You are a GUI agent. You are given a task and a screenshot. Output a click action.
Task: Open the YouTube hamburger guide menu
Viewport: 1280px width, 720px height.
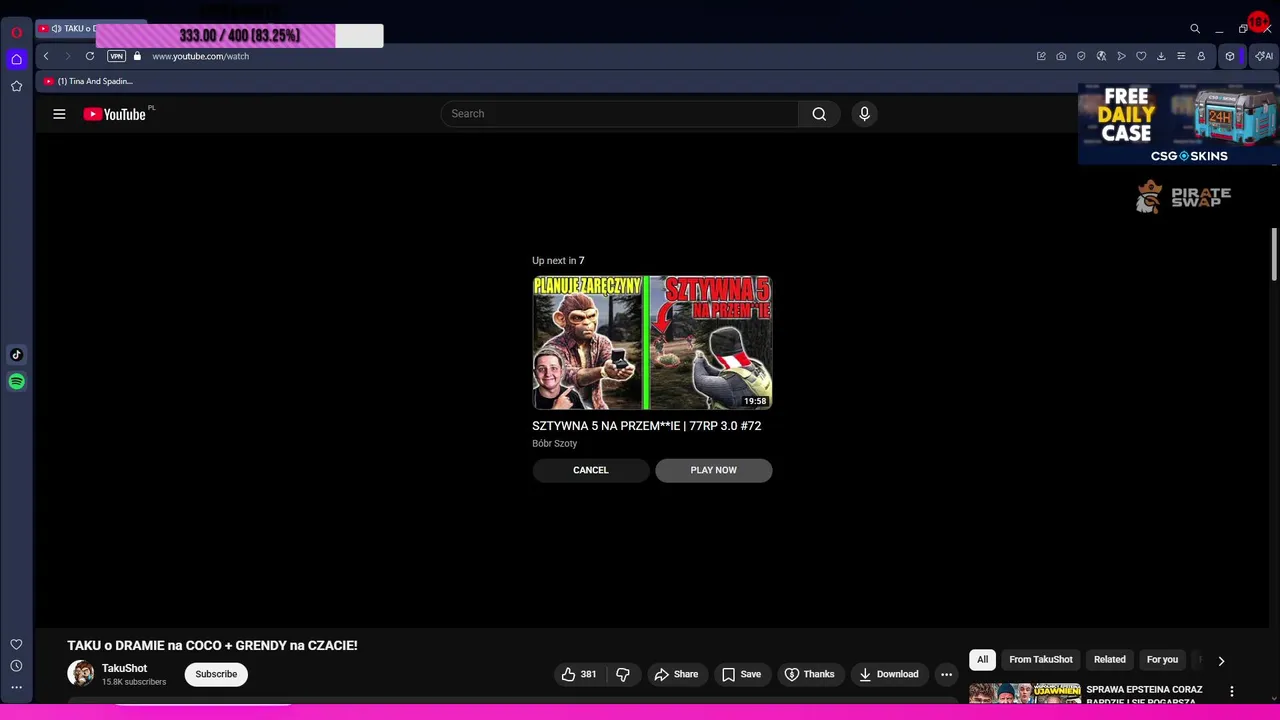(59, 114)
